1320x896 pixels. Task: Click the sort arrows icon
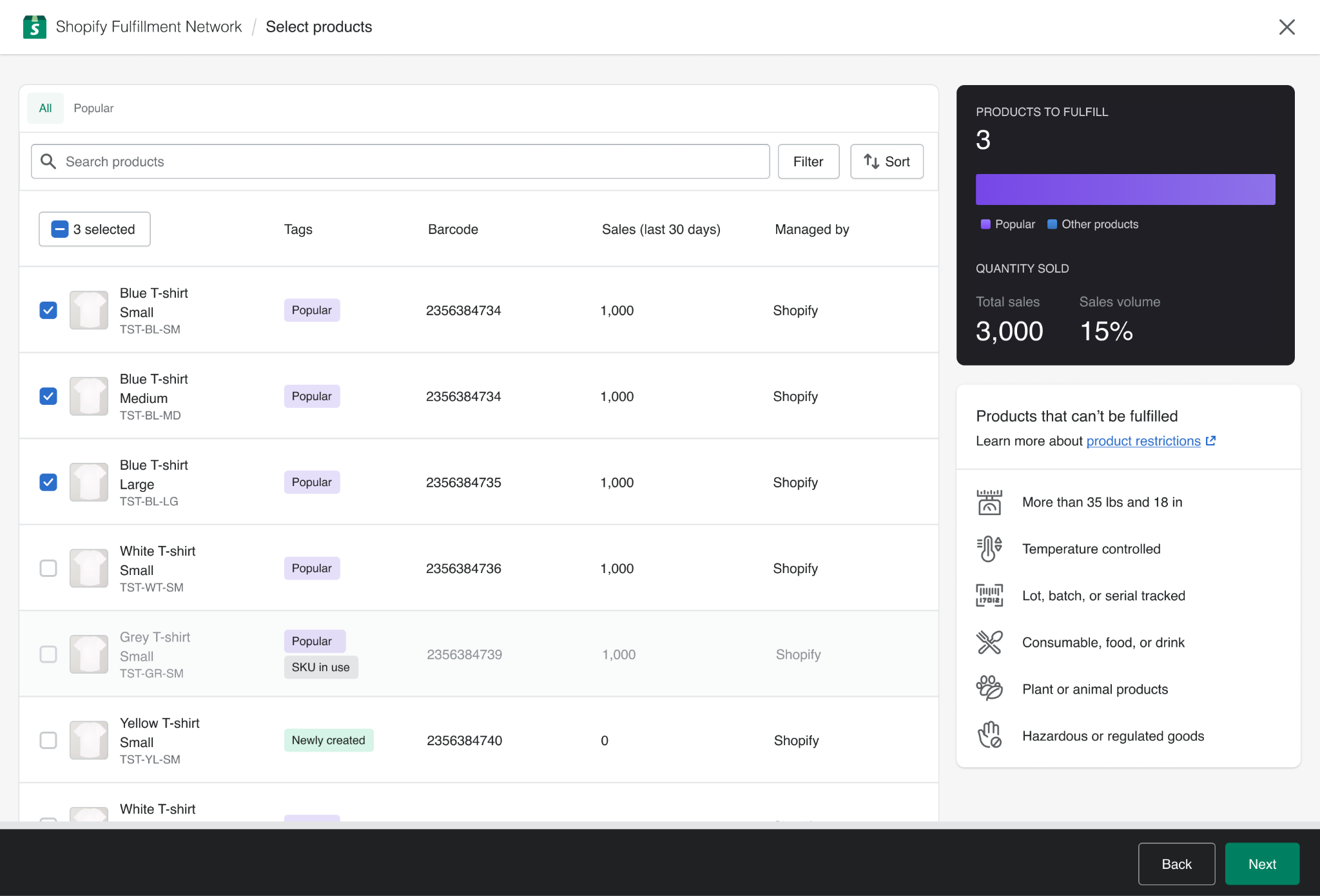click(x=871, y=161)
